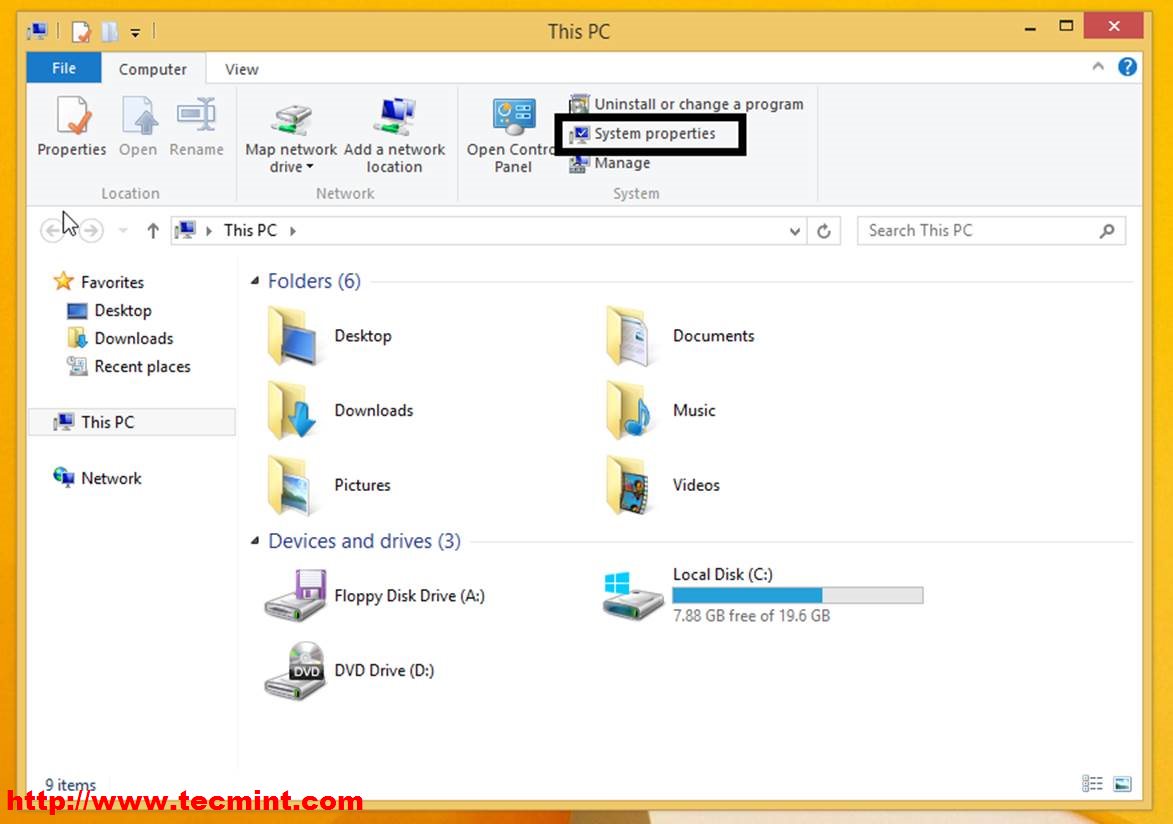Click the Refresh button
Viewport: 1173px width, 824px height.
point(824,231)
